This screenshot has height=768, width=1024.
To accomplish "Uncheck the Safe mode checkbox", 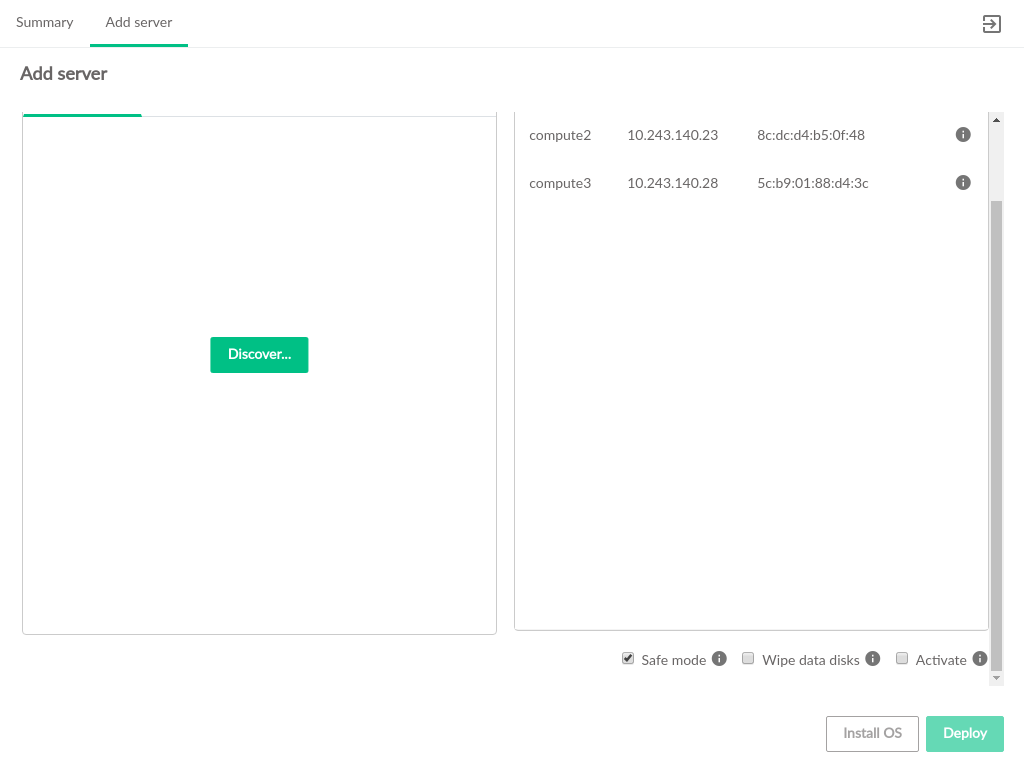I will pos(628,659).
